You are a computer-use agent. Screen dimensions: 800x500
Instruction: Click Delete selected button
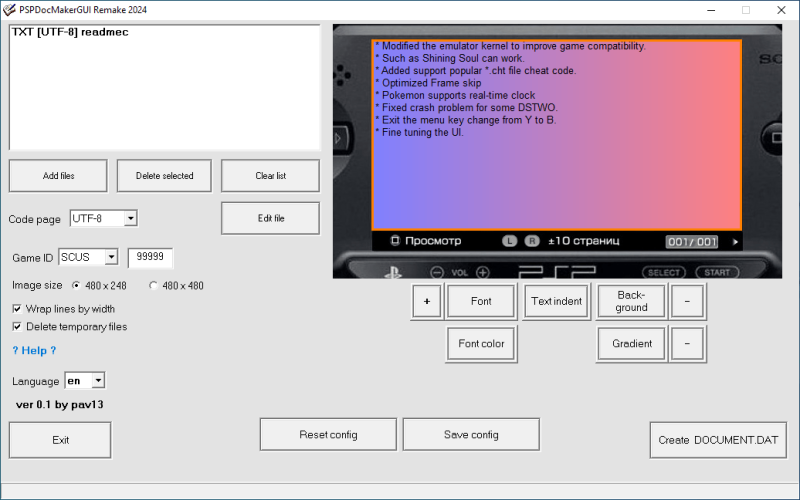[x=164, y=176]
